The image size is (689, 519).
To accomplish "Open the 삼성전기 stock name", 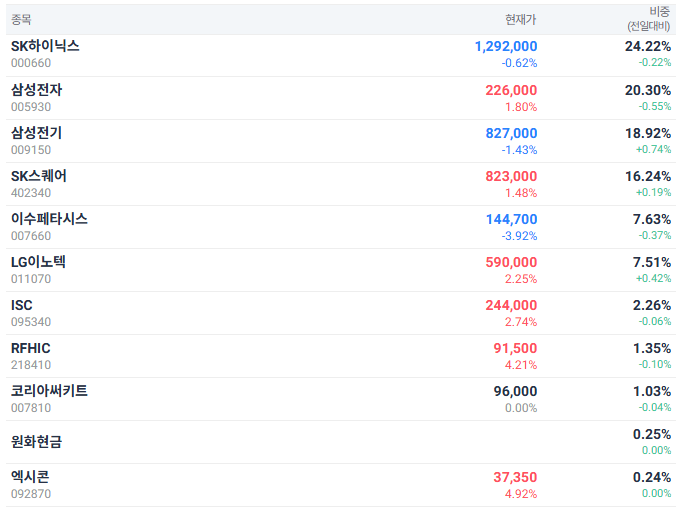I will tap(36, 133).
